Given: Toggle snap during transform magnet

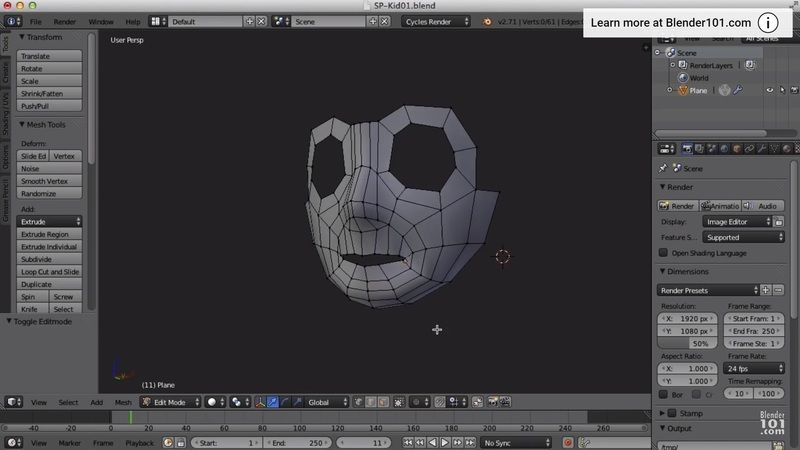Looking at the screenshot, I should pos(440,402).
